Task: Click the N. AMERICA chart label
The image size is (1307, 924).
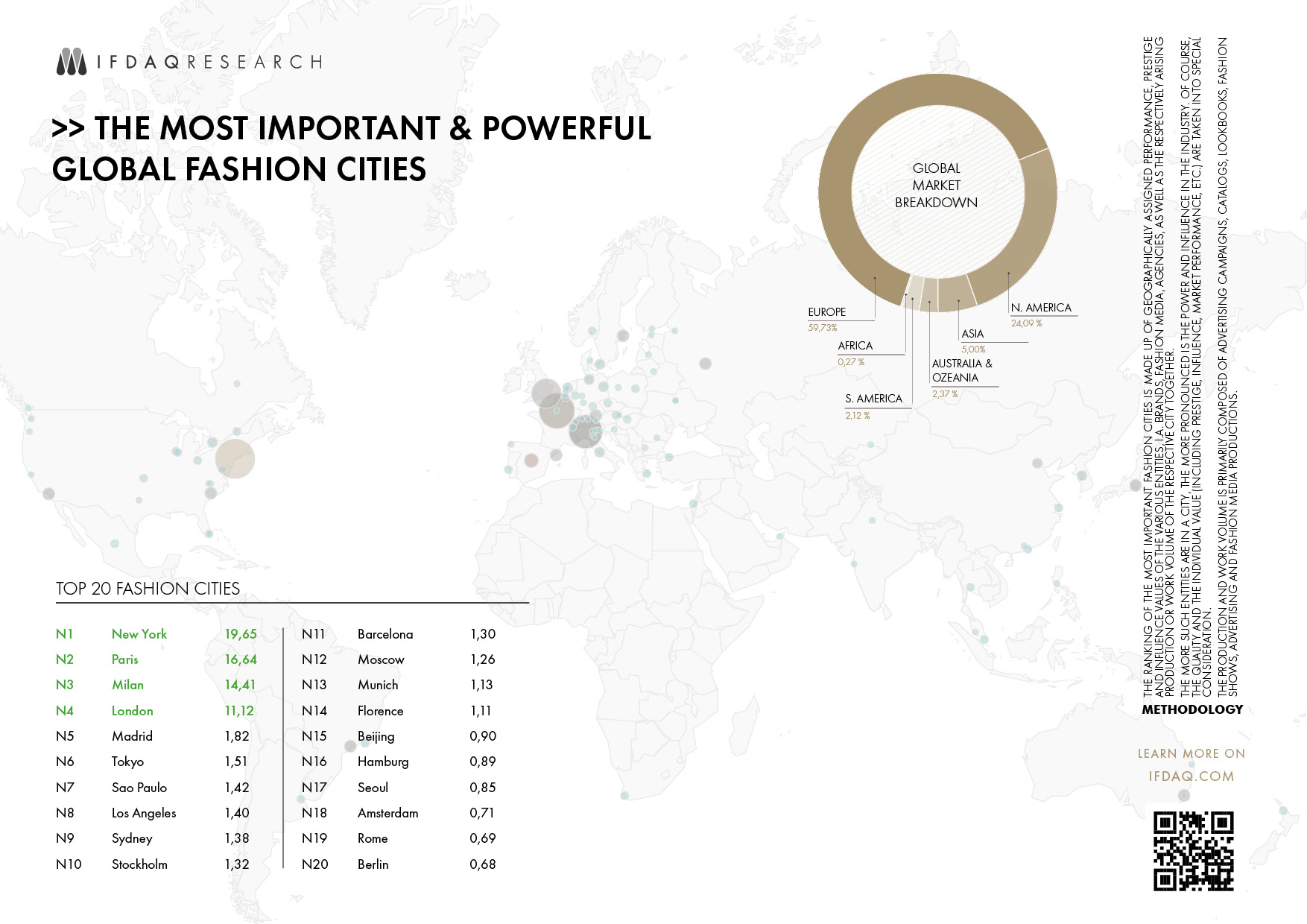Action: pyautogui.click(x=1041, y=308)
